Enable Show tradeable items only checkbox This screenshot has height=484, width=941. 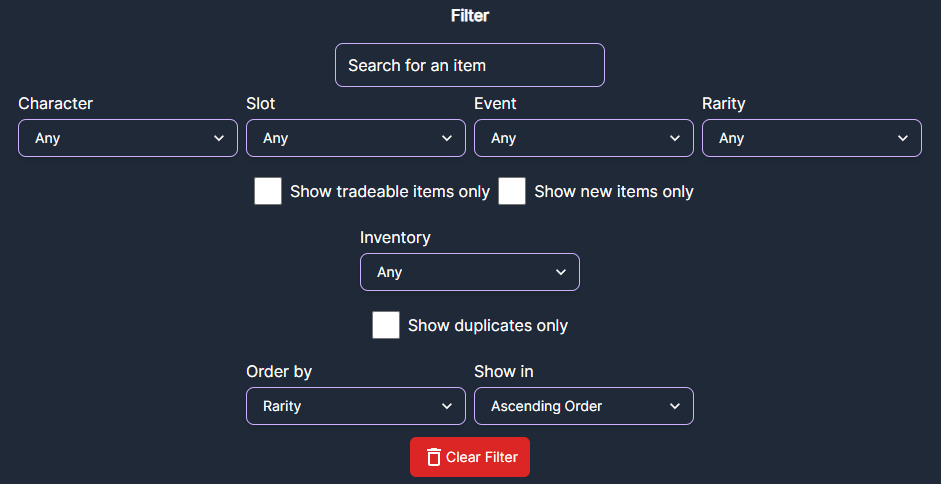[x=268, y=191]
